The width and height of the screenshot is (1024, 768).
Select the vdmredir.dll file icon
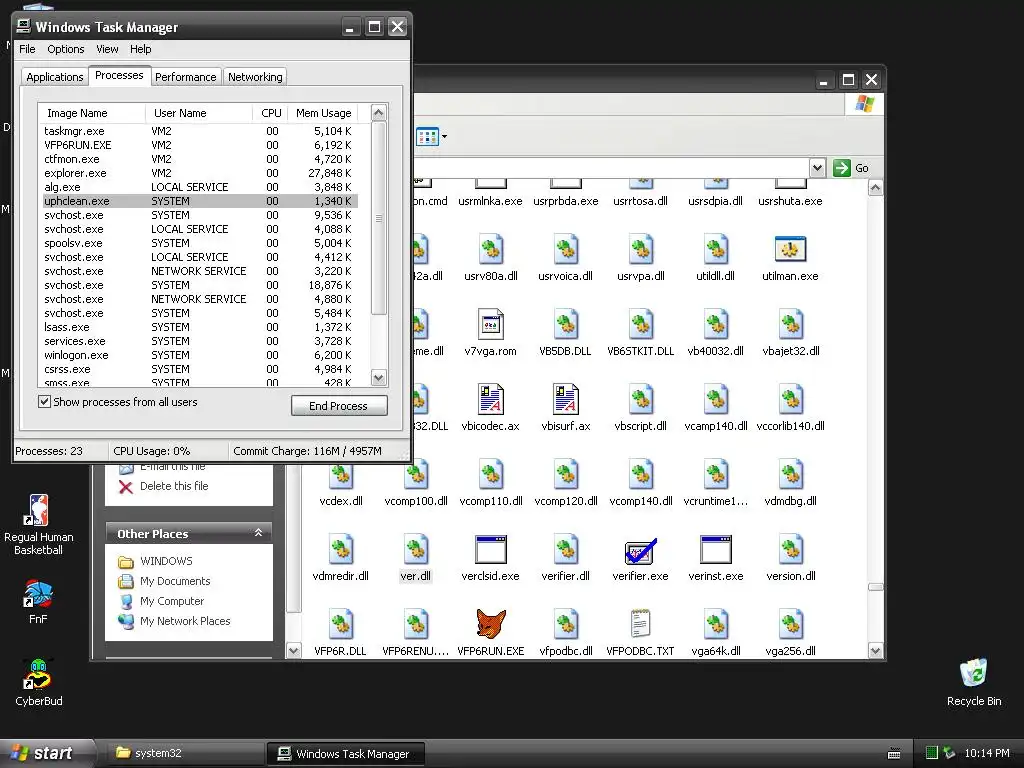pyautogui.click(x=341, y=550)
